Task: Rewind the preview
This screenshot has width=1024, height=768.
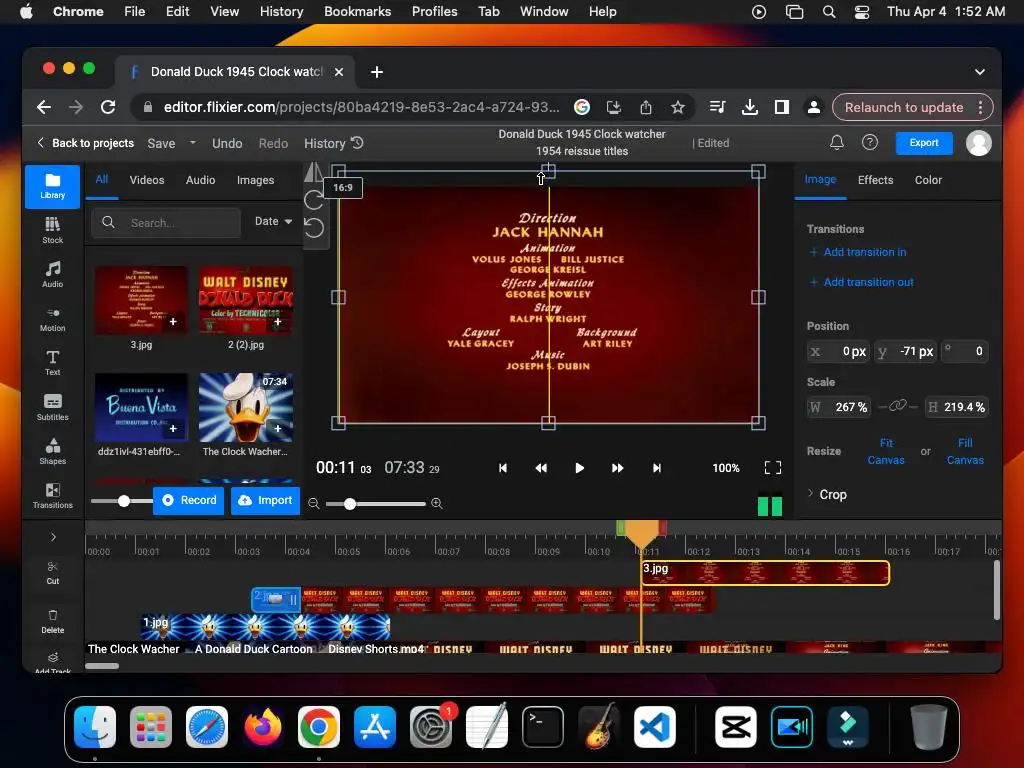Action: click(541, 468)
